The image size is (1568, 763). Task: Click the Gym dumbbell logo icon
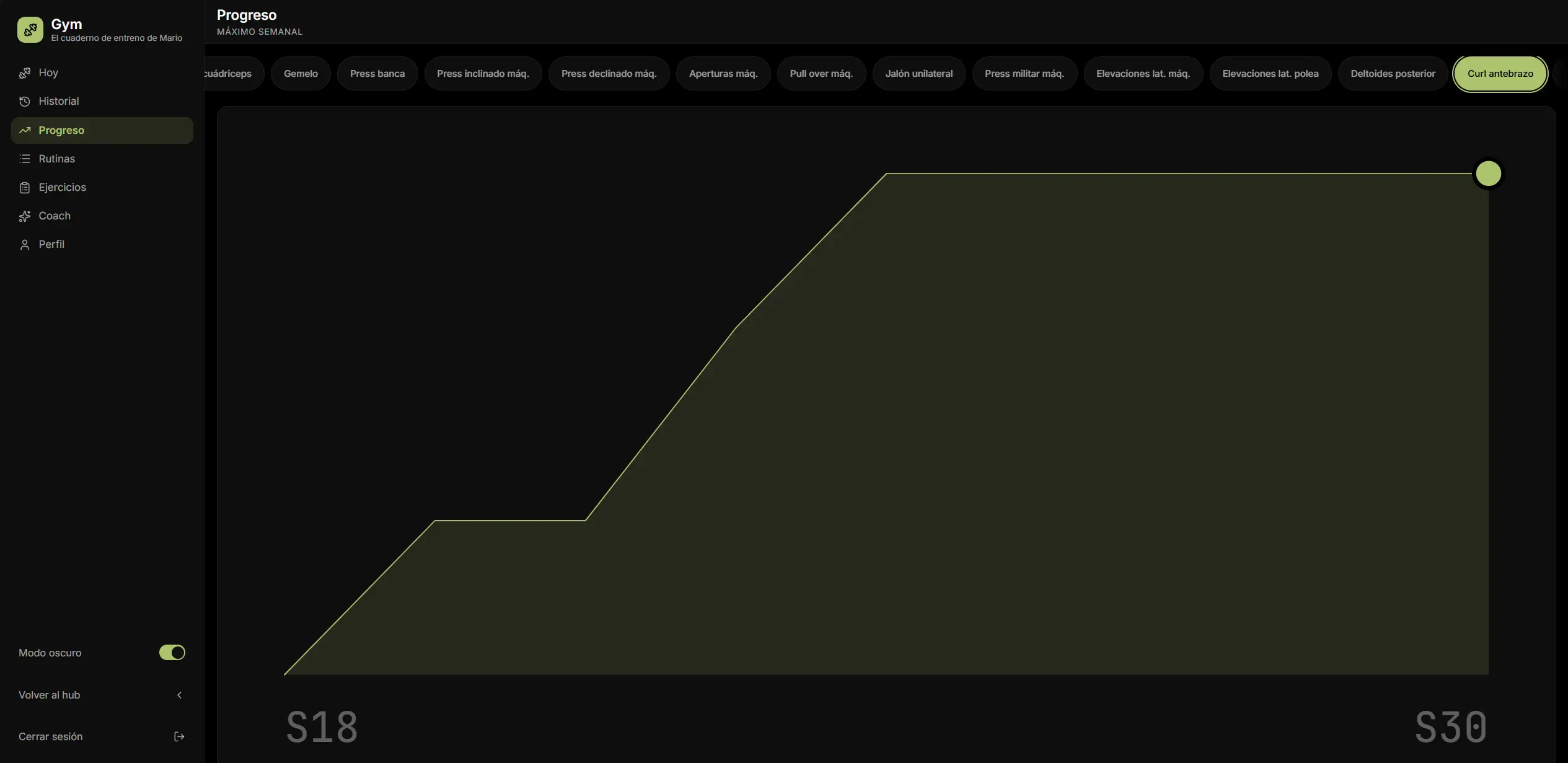pyautogui.click(x=30, y=30)
